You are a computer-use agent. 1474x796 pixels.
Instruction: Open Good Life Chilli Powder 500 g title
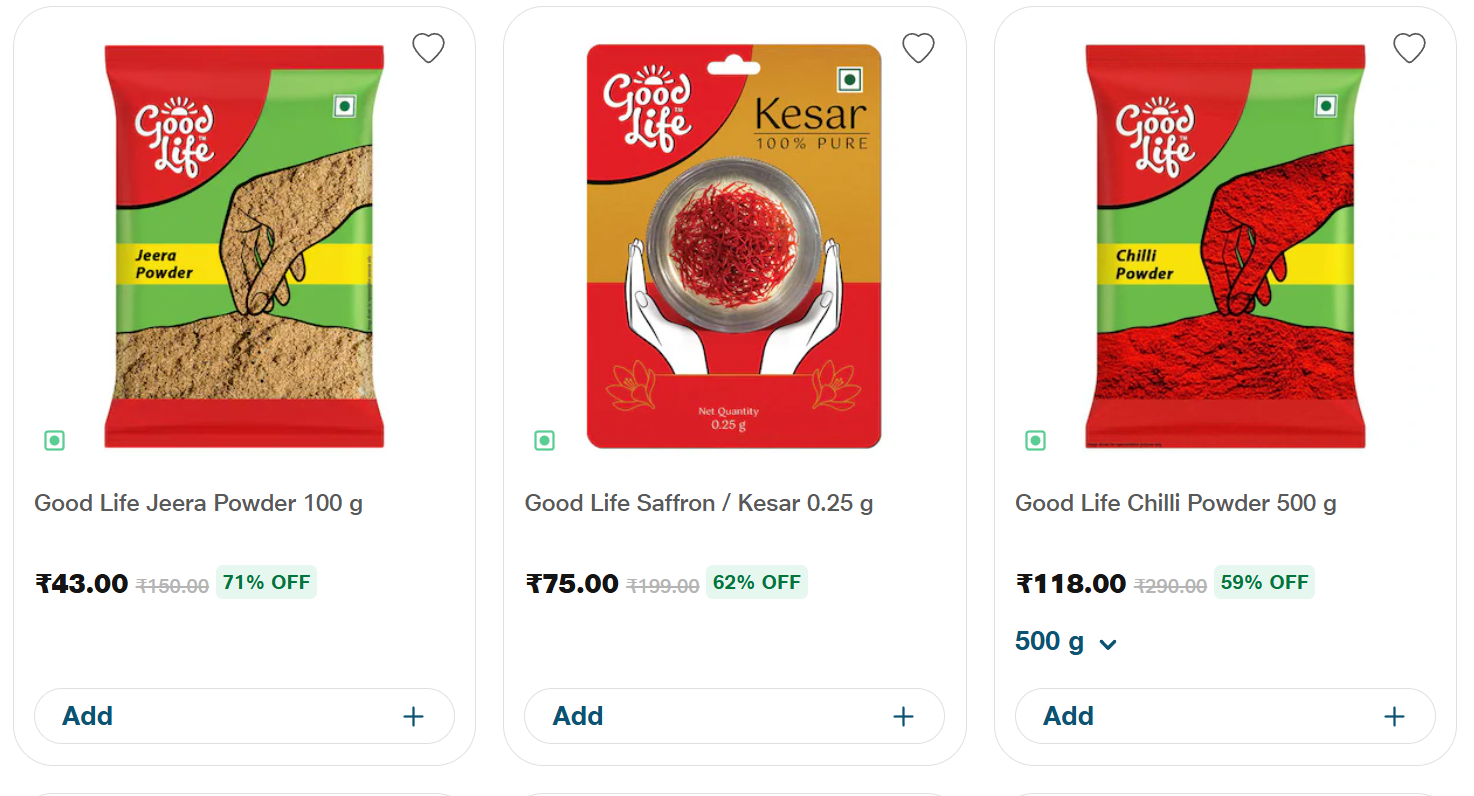[x=1175, y=503]
